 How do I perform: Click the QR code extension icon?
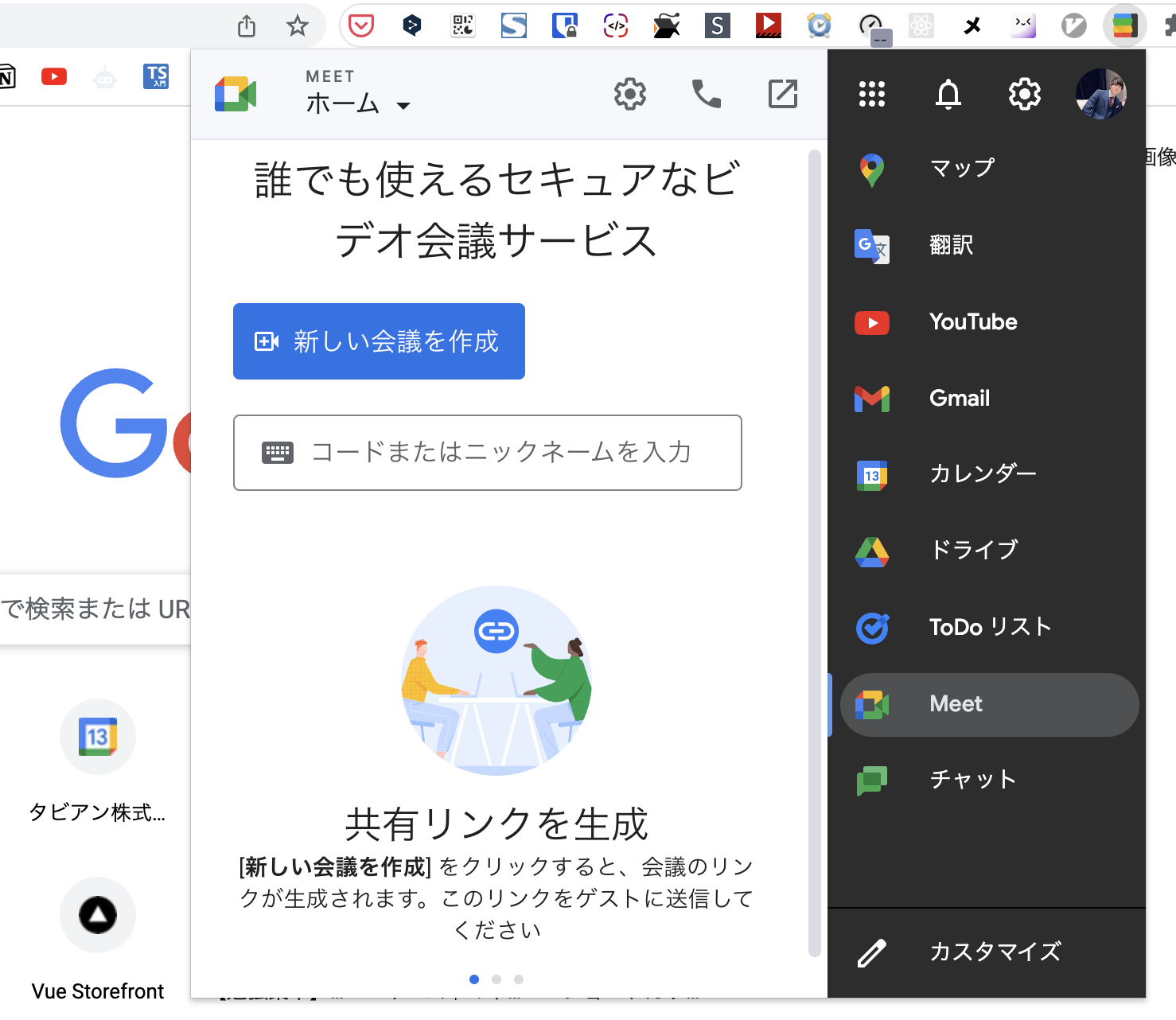click(463, 26)
